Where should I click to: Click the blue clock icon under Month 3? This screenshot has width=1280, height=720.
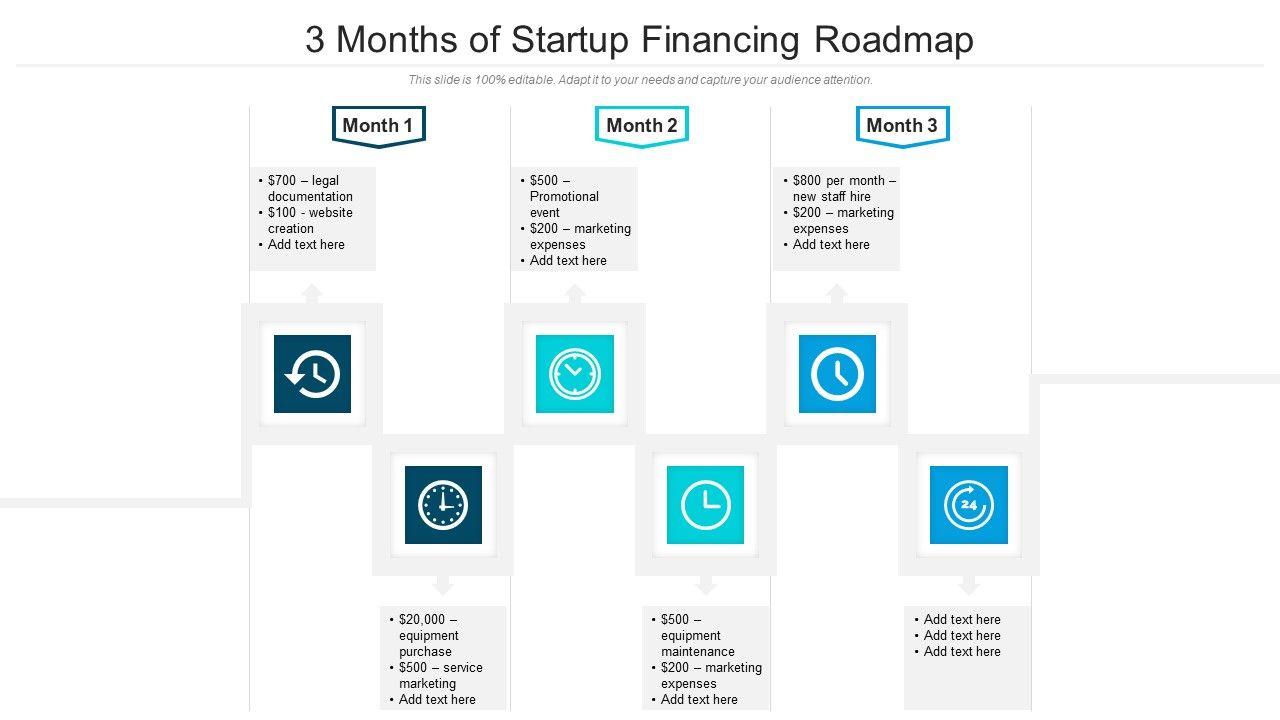(x=837, y=374)
